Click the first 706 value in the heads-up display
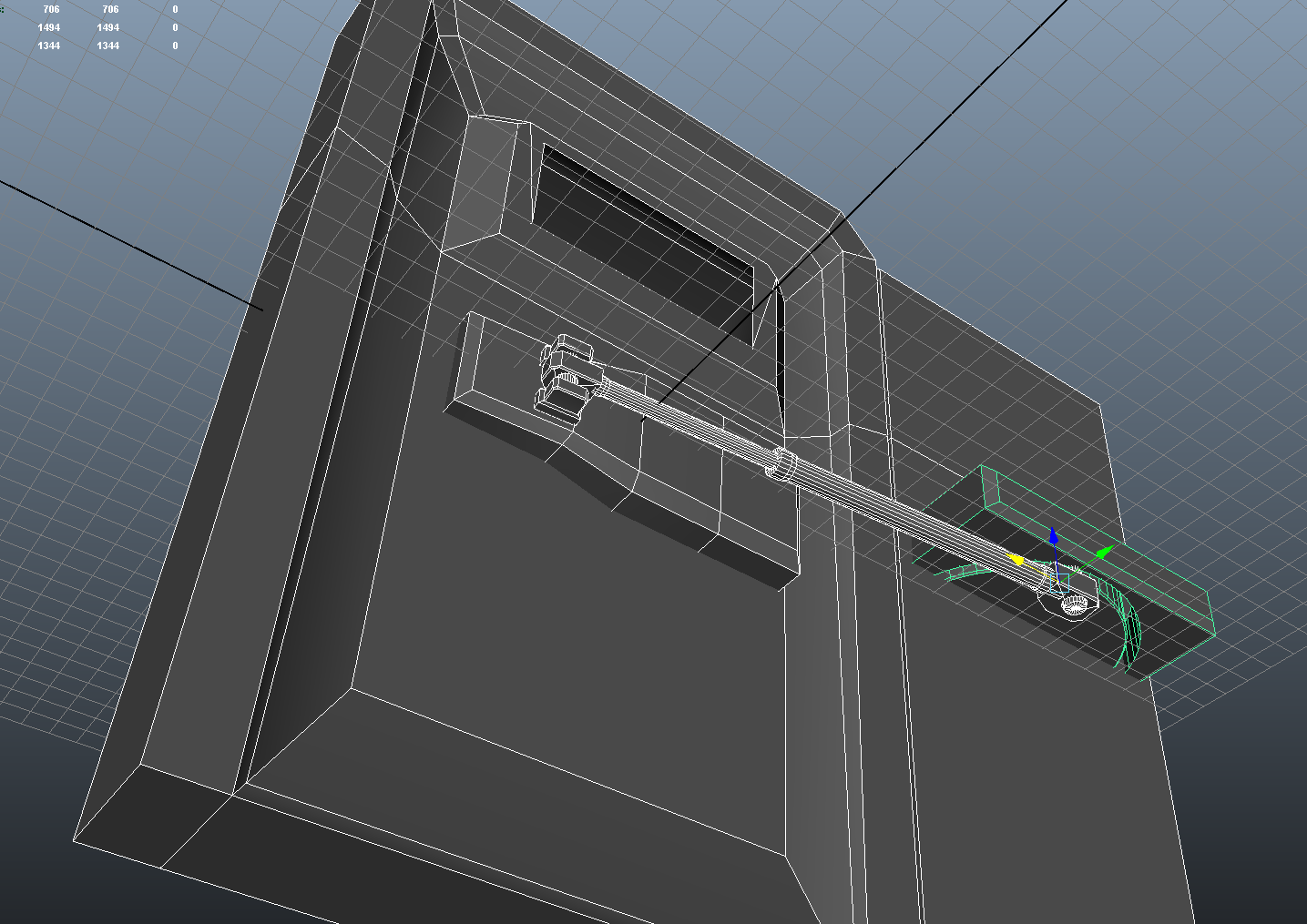 coord(51,9)
